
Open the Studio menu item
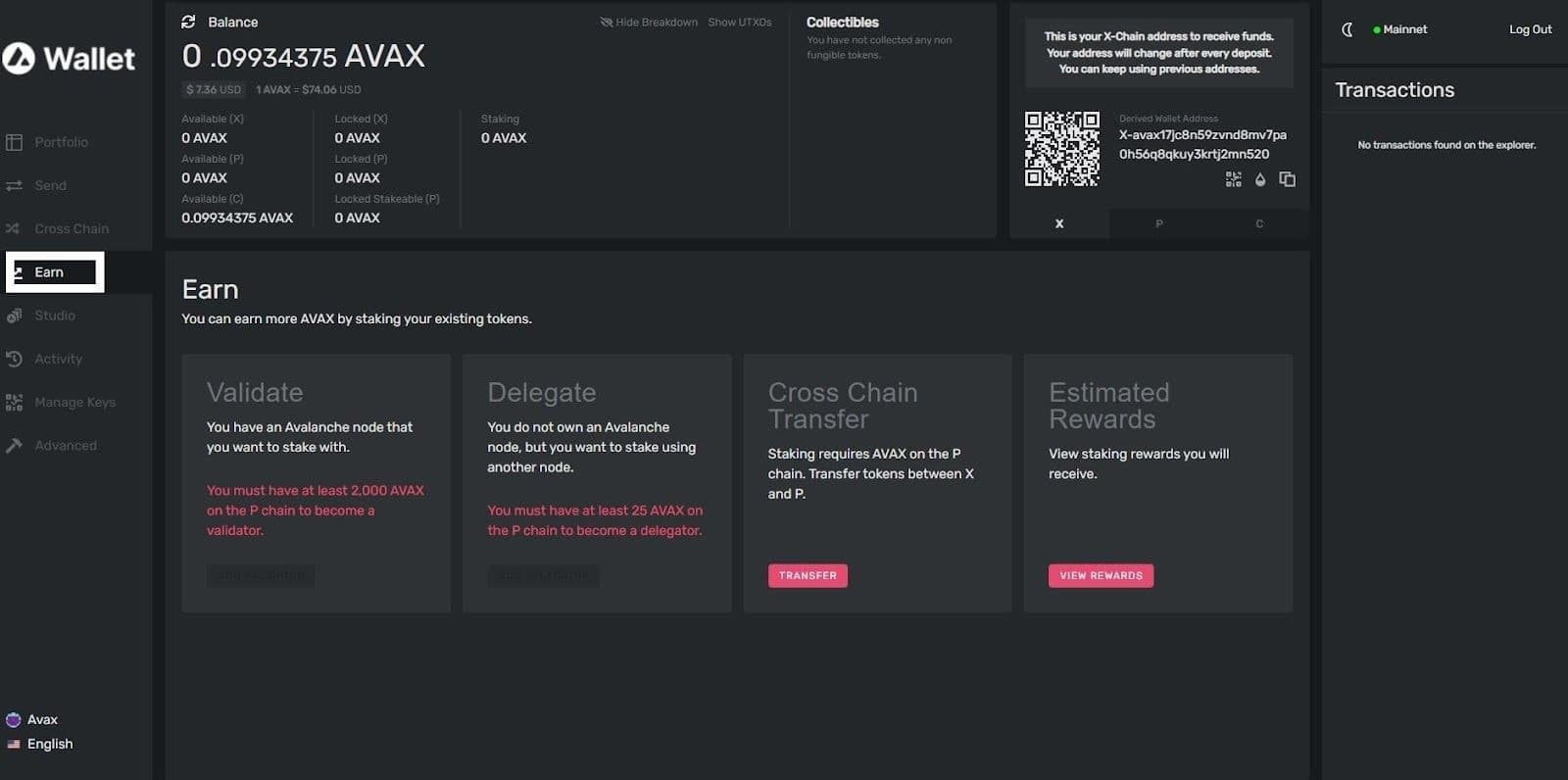(55, 316)
